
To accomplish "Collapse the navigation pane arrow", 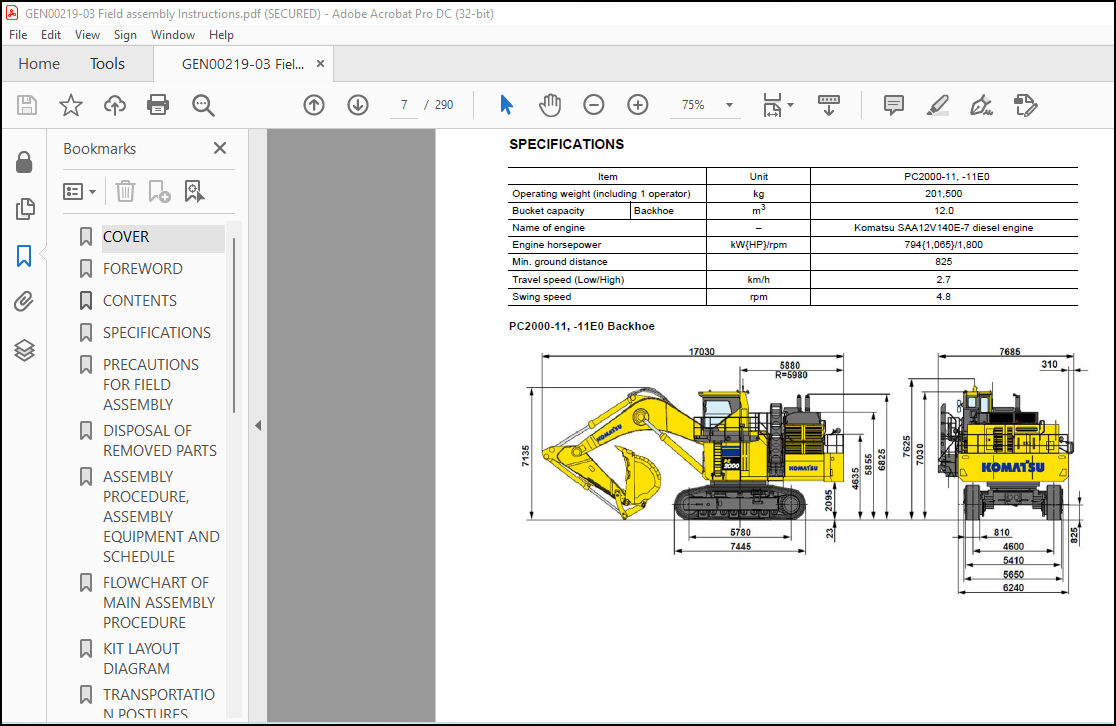I will click(x=258, y=426).
